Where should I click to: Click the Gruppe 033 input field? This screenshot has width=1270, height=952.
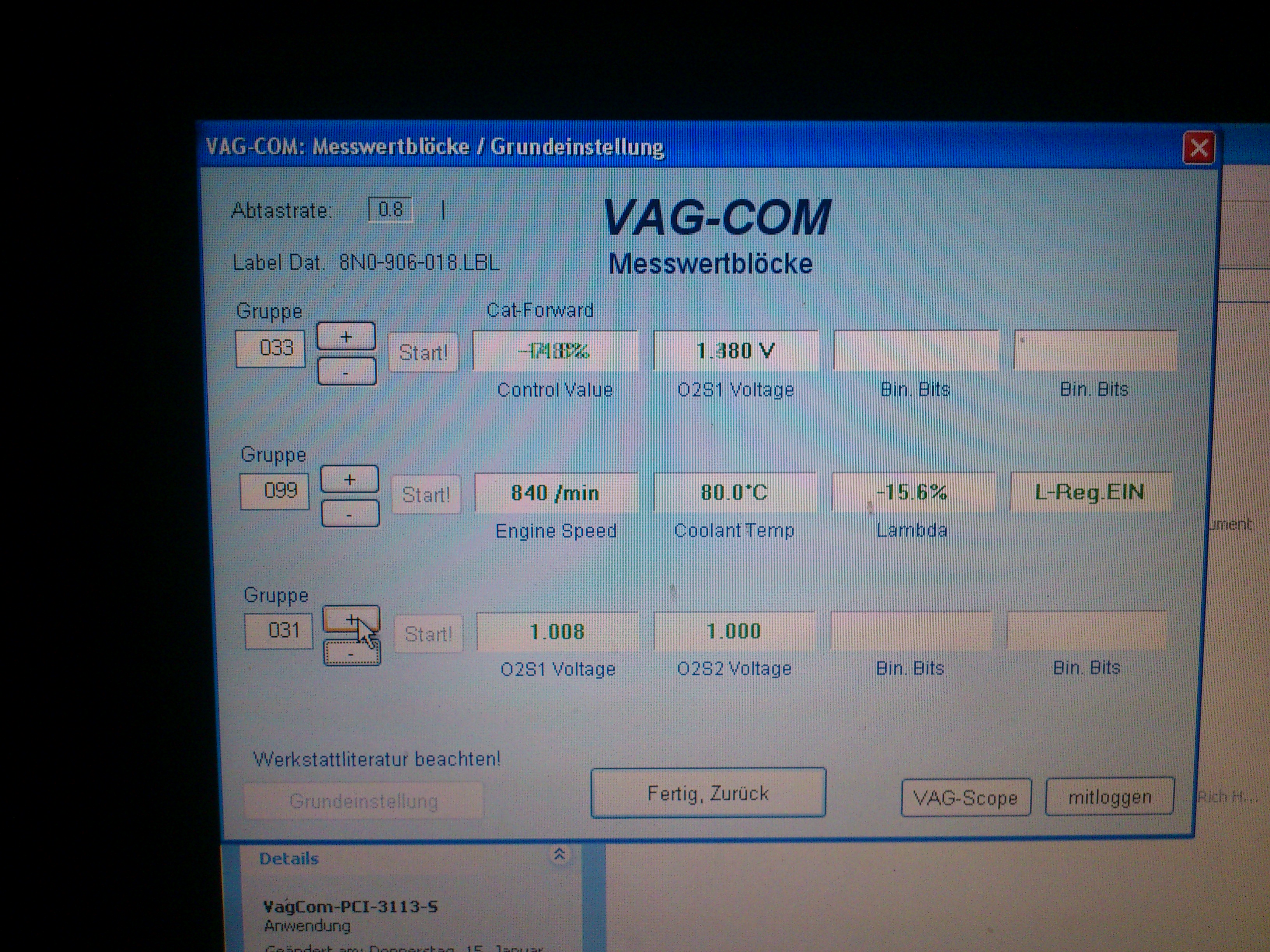pyautogui.click(x=270, y=348)
